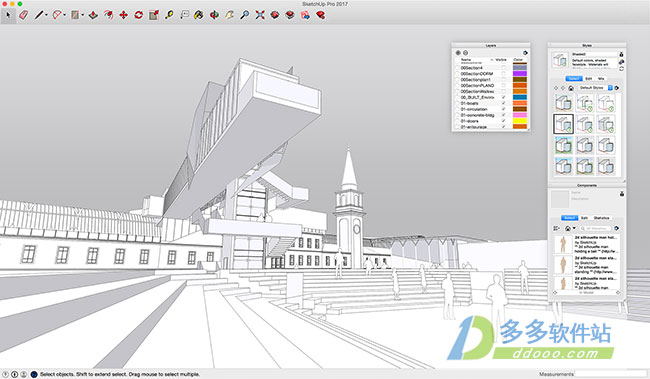Sort layers by Name column header
The image size is (650, 379).
[x=466, y=60]
